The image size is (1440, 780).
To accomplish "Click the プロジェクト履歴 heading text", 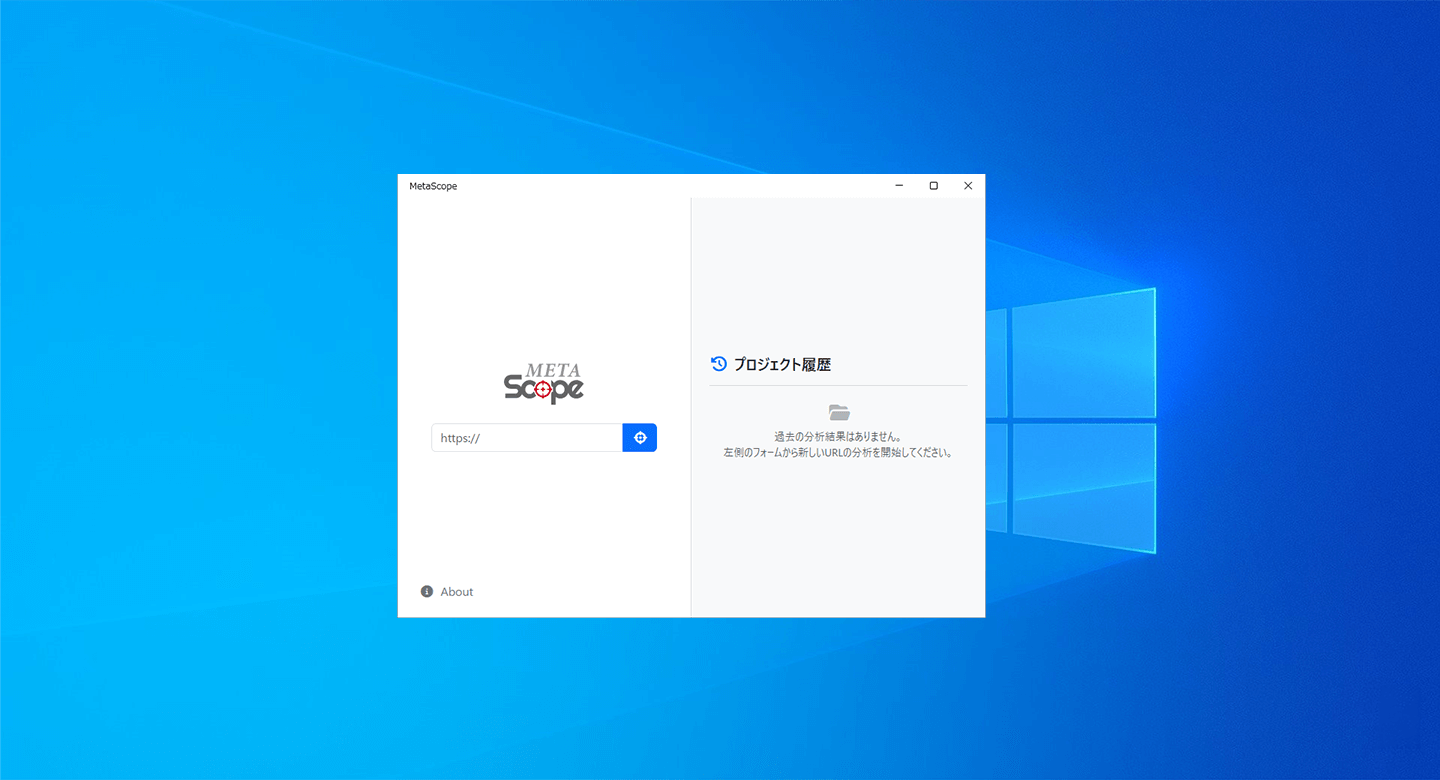I will pos(782,365).
